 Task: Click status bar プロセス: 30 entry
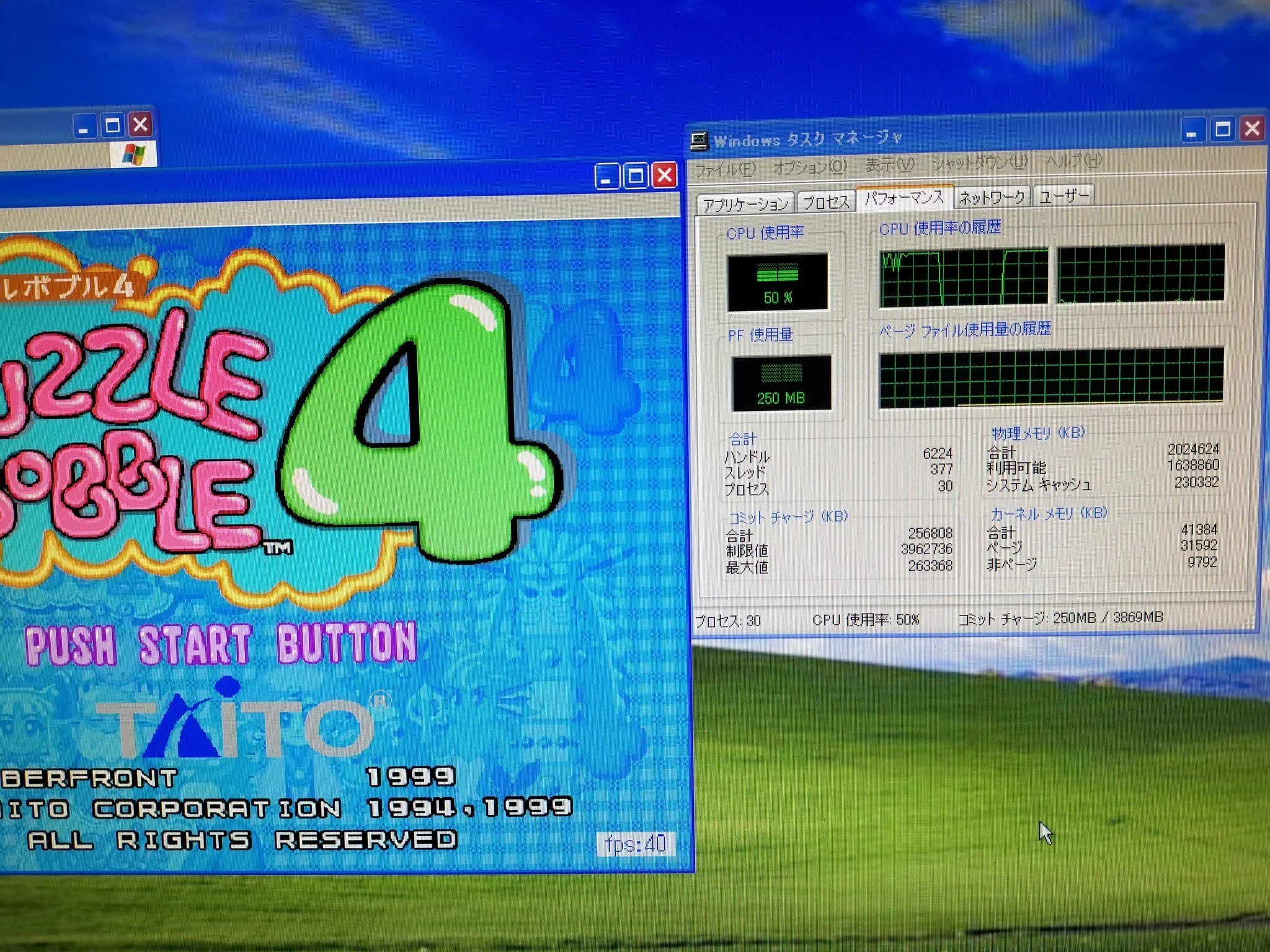[x=727, y=620]
